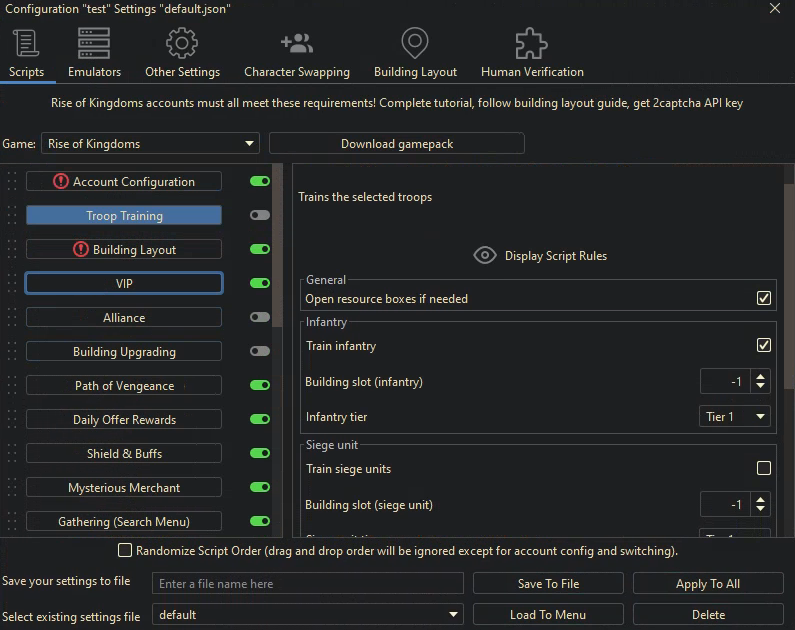795x630 pixels.
Task: Select the Alliance script
Action: pyautogui.click(x=124, y=317)
